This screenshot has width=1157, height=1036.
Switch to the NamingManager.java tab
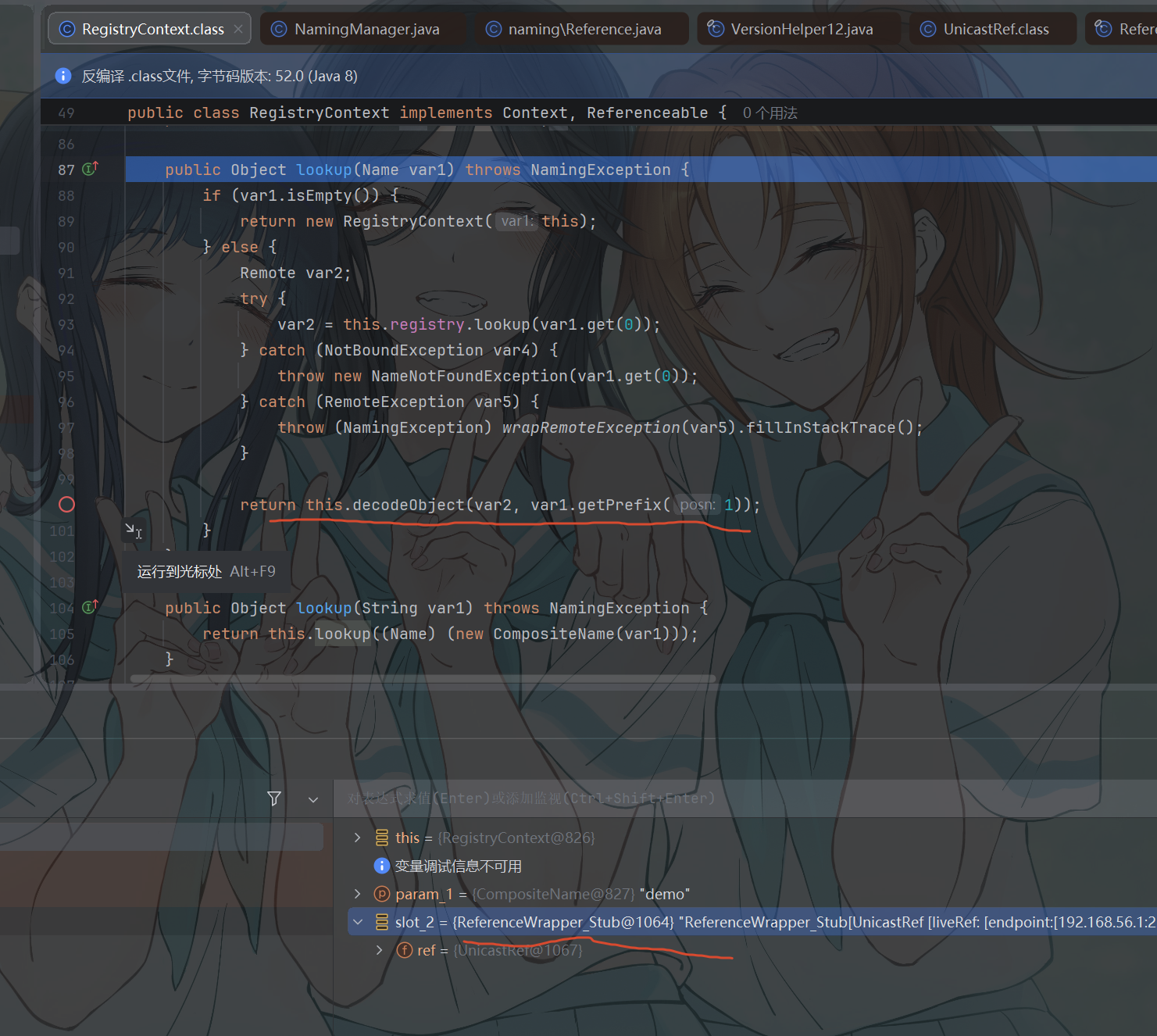tap(355, 29)
